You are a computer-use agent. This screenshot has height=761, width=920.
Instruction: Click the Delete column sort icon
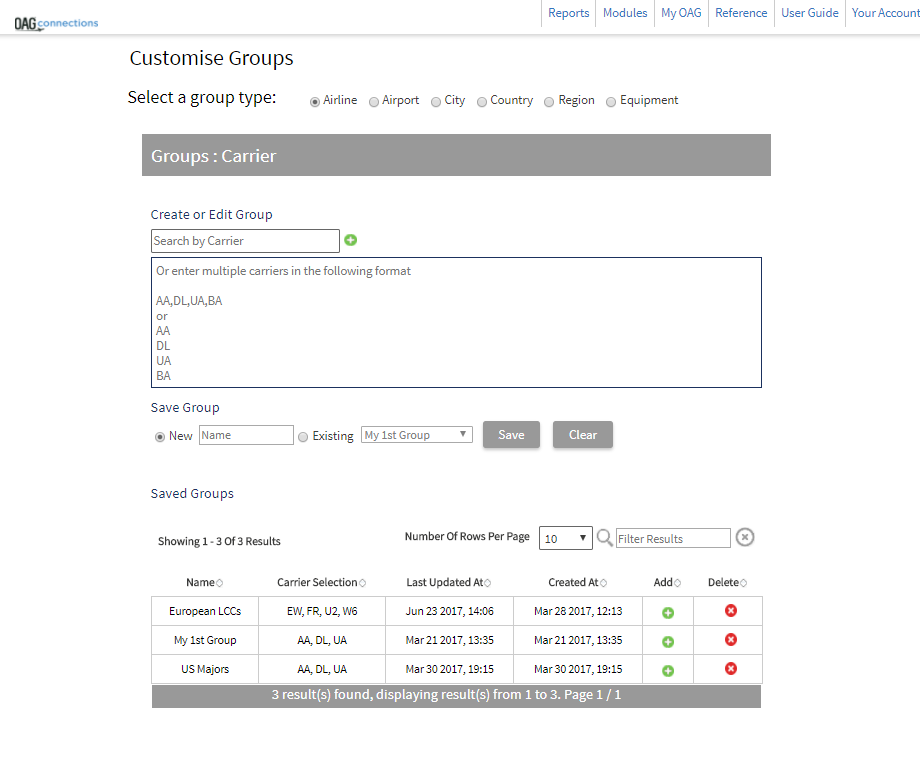coord(743,583)
